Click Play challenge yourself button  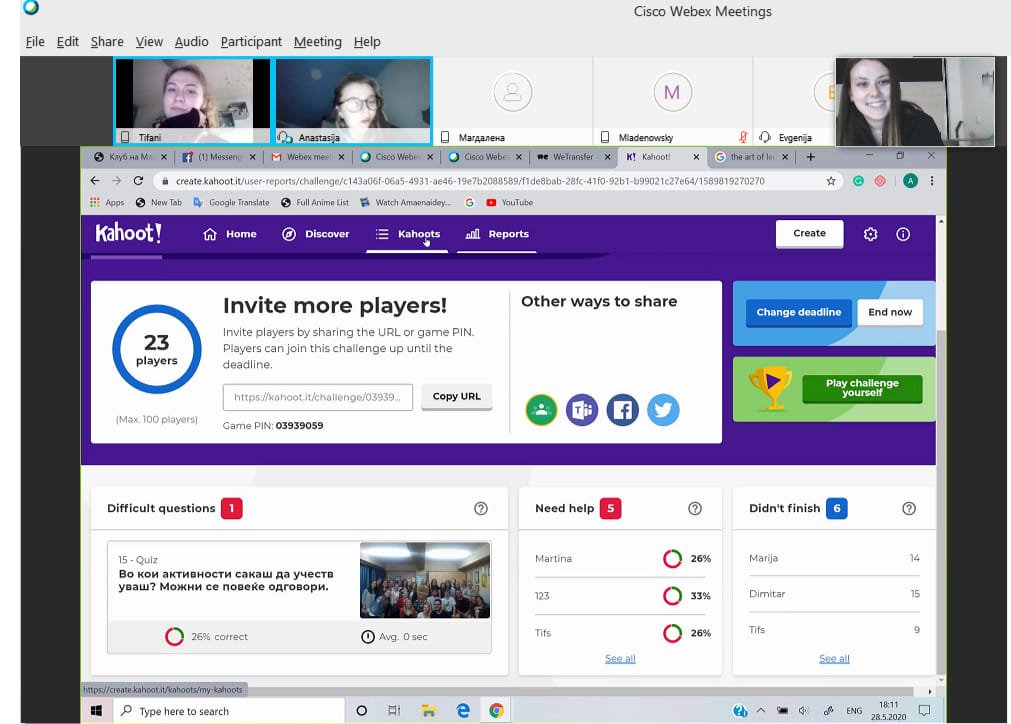point(862,388)
